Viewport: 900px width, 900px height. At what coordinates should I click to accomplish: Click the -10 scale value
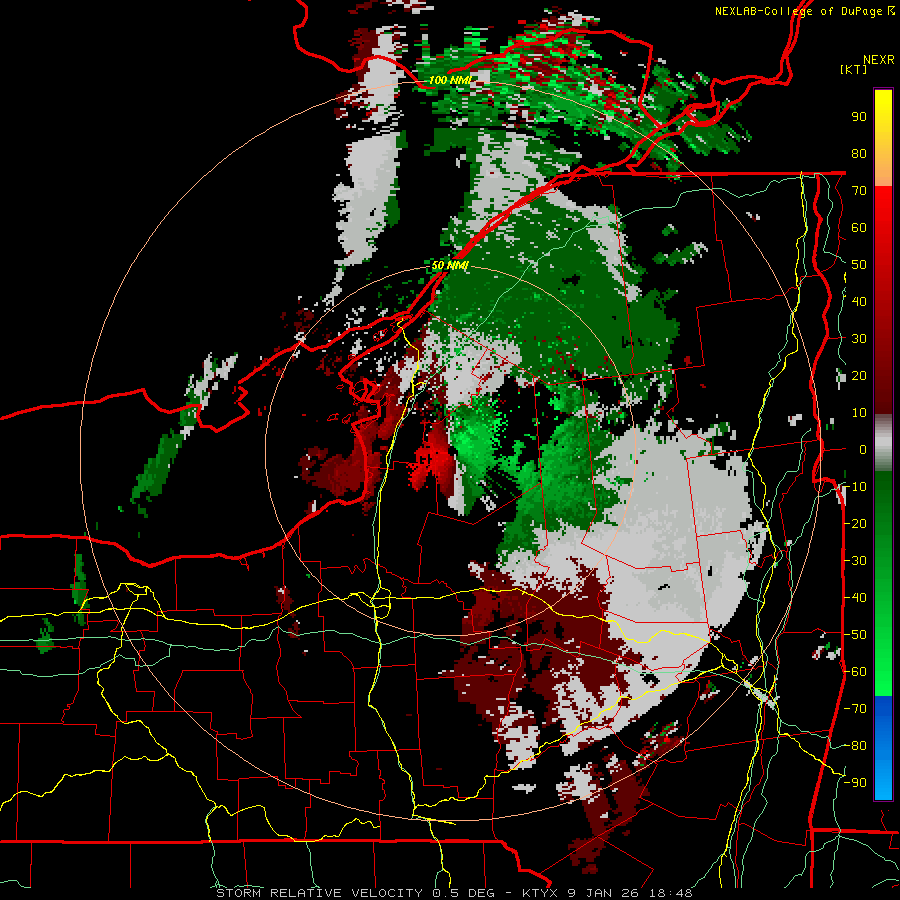855,487
